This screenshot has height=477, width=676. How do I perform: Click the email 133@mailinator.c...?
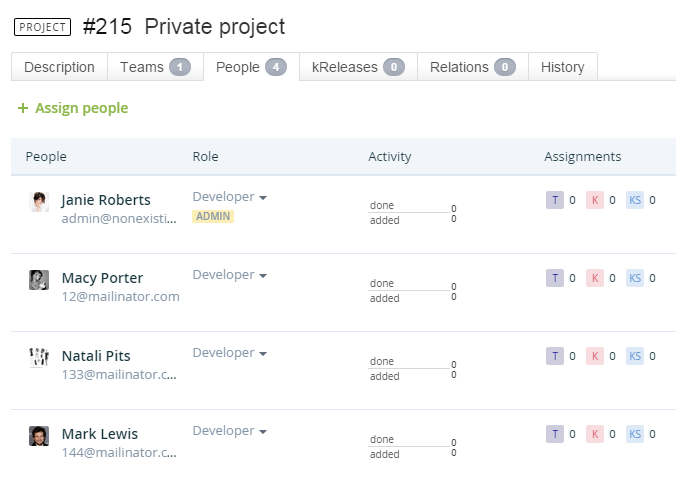tap(119, 375)
